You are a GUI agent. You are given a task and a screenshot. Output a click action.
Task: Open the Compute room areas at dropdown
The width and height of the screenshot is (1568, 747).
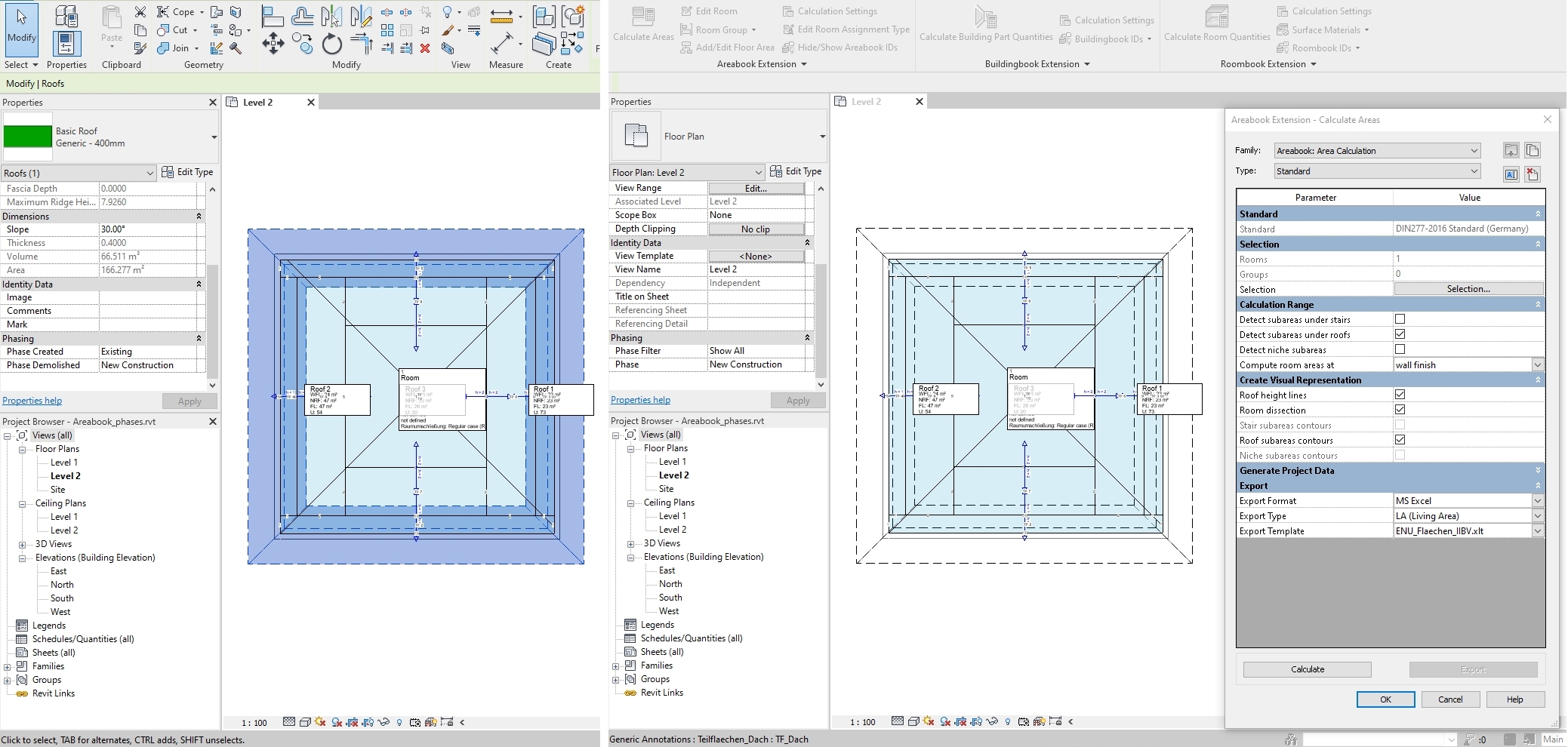pos(1538,364)
